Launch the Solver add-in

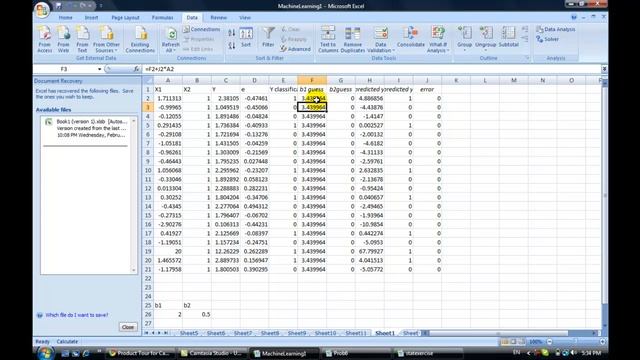[548, 39]
